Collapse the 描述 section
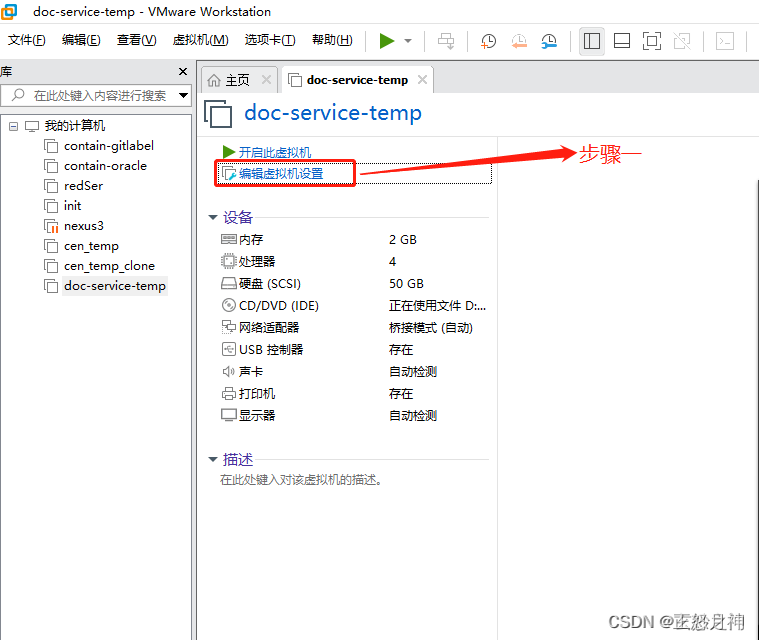Viewport: 759px width, 640px height. (x=213, y=459)
